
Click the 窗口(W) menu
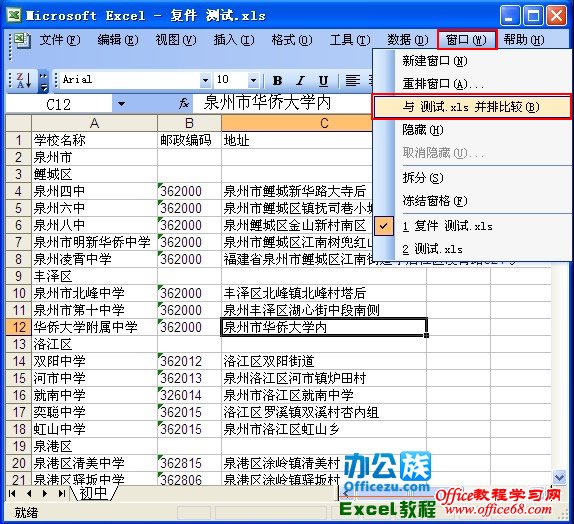point(466,40)
